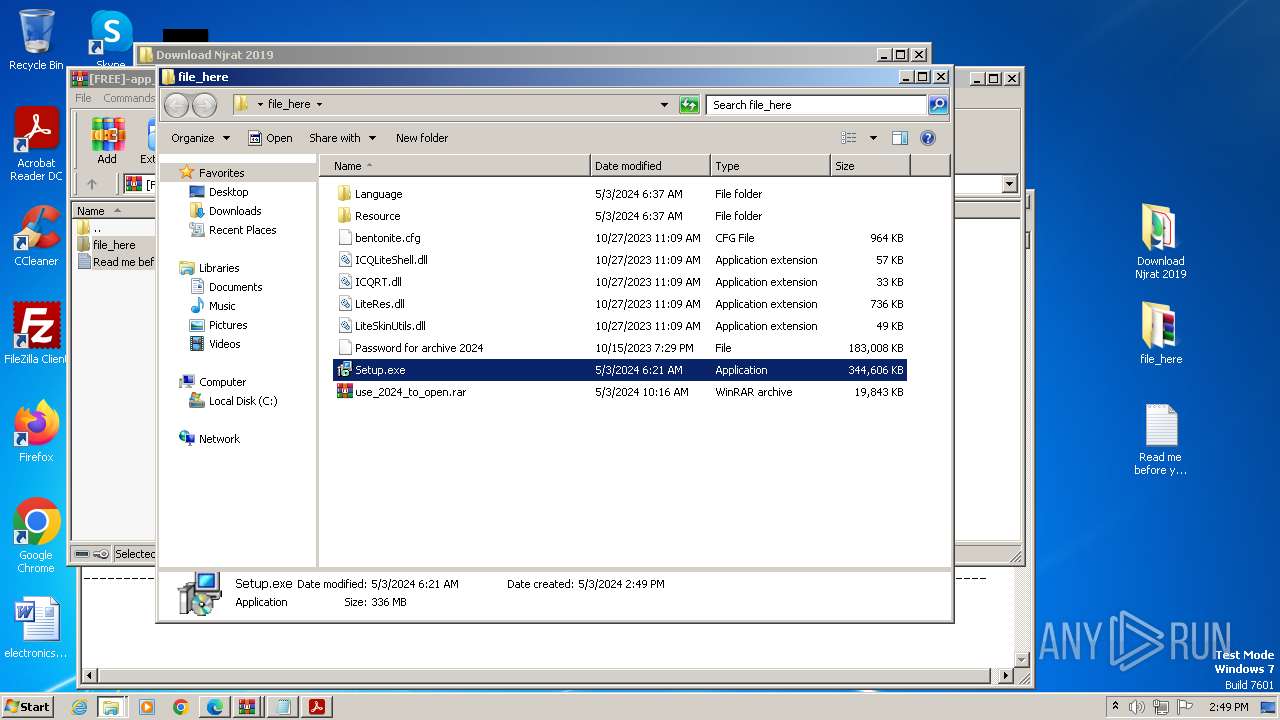Open Internet Explorer from taskbar
The height and width of the screenshot is (720, 1280).
(x=79, y=707)
